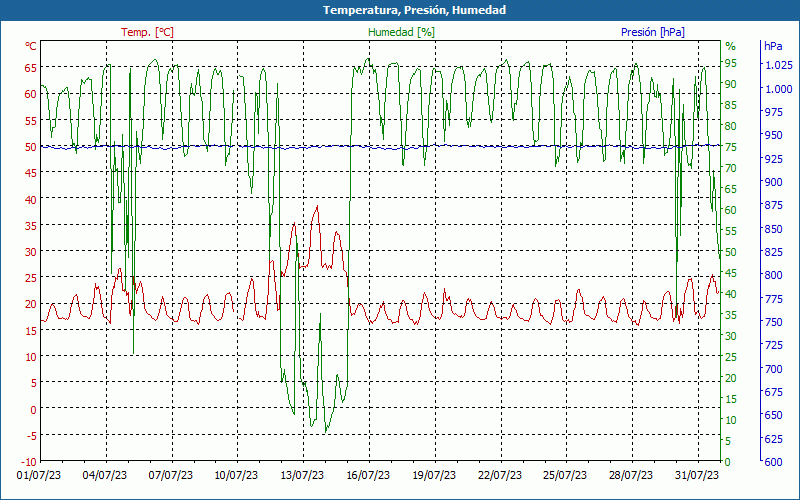The width and height of the screenshot is (800, 500).
Task: Click the chart title 'Temperatura, Presión, Humedad'
Action: point(414,10)
